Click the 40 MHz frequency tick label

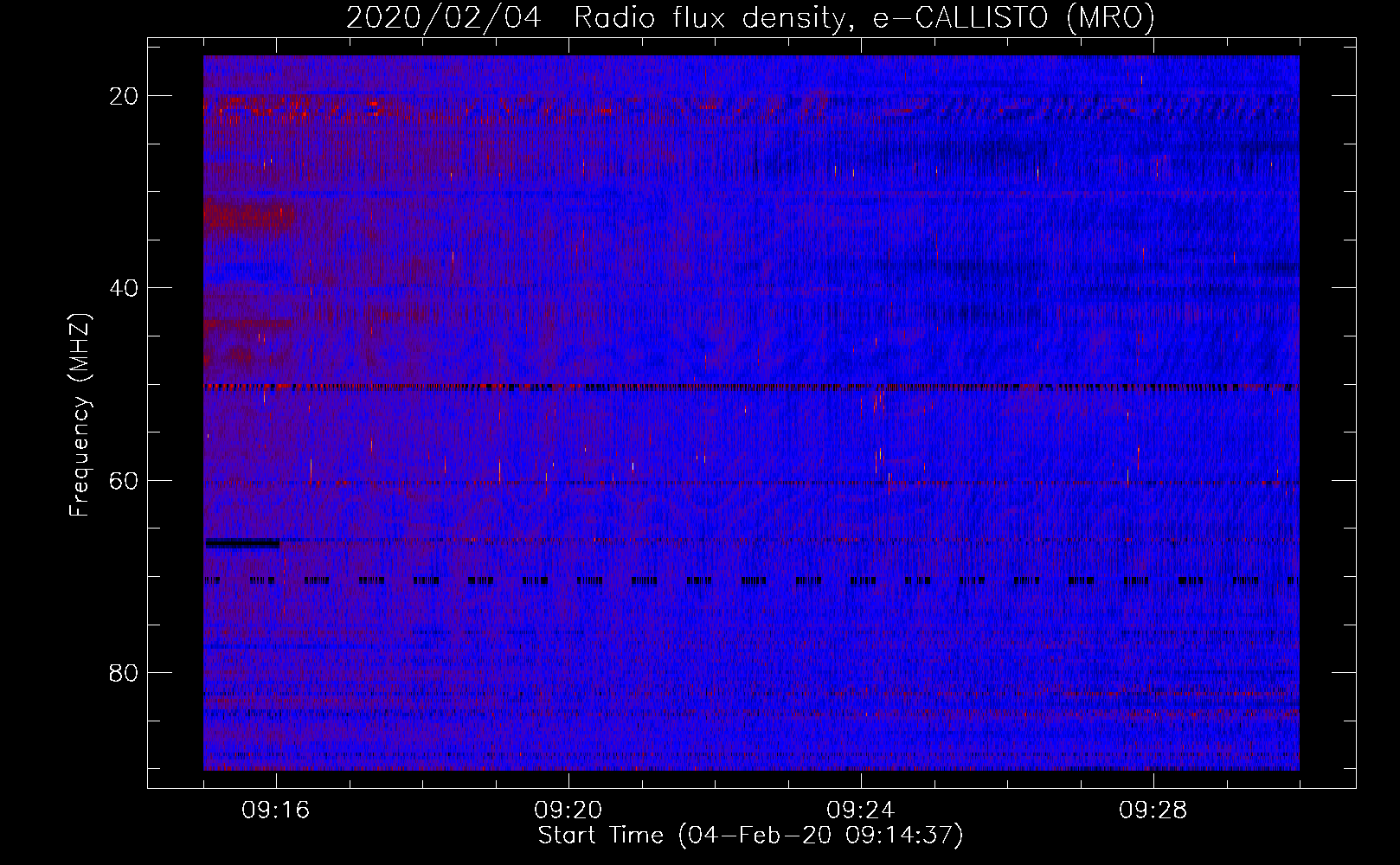(x=125, y=288)
